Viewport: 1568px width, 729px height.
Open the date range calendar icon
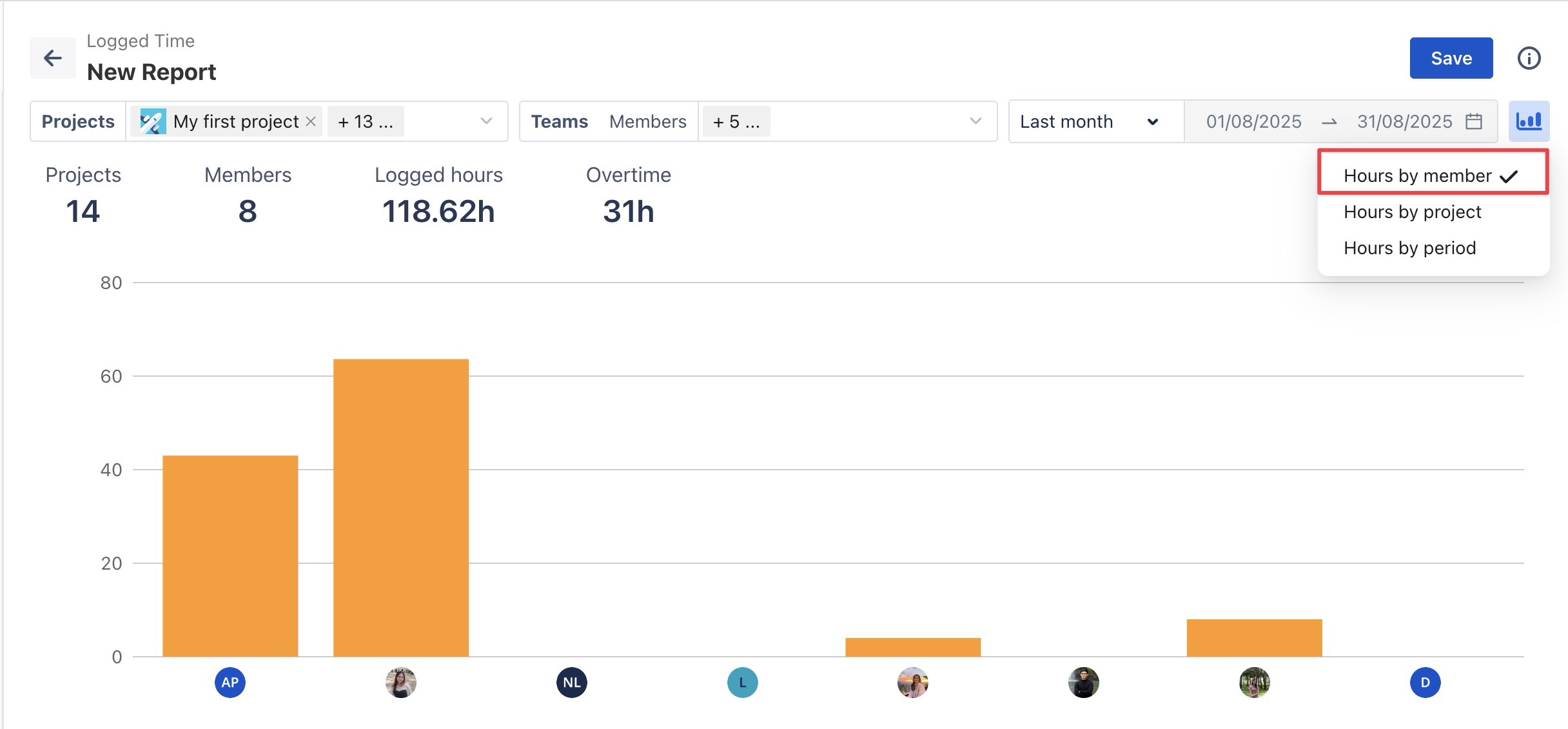(1474, 121)
